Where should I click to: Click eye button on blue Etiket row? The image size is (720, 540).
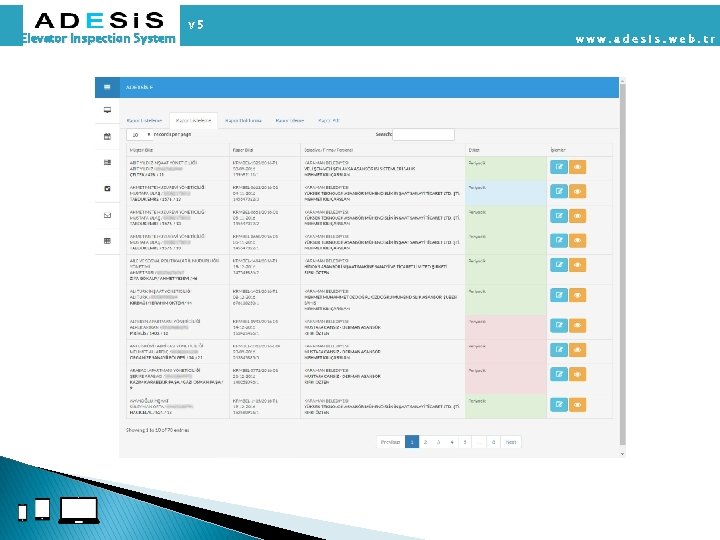click(x=577, y=191)
